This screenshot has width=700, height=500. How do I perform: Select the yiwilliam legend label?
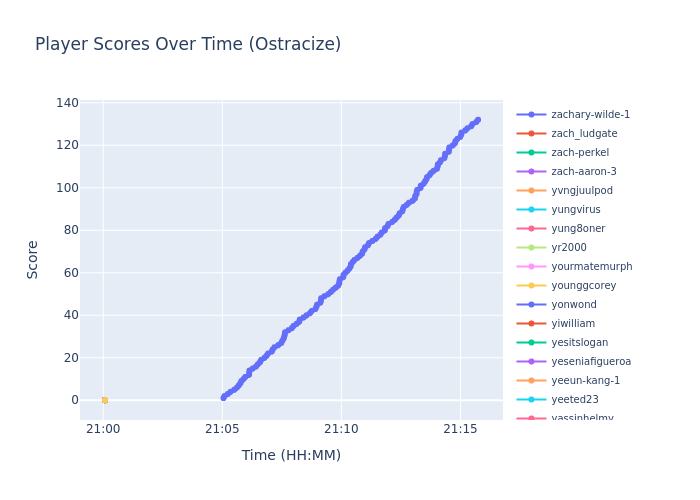coord(573,324)
